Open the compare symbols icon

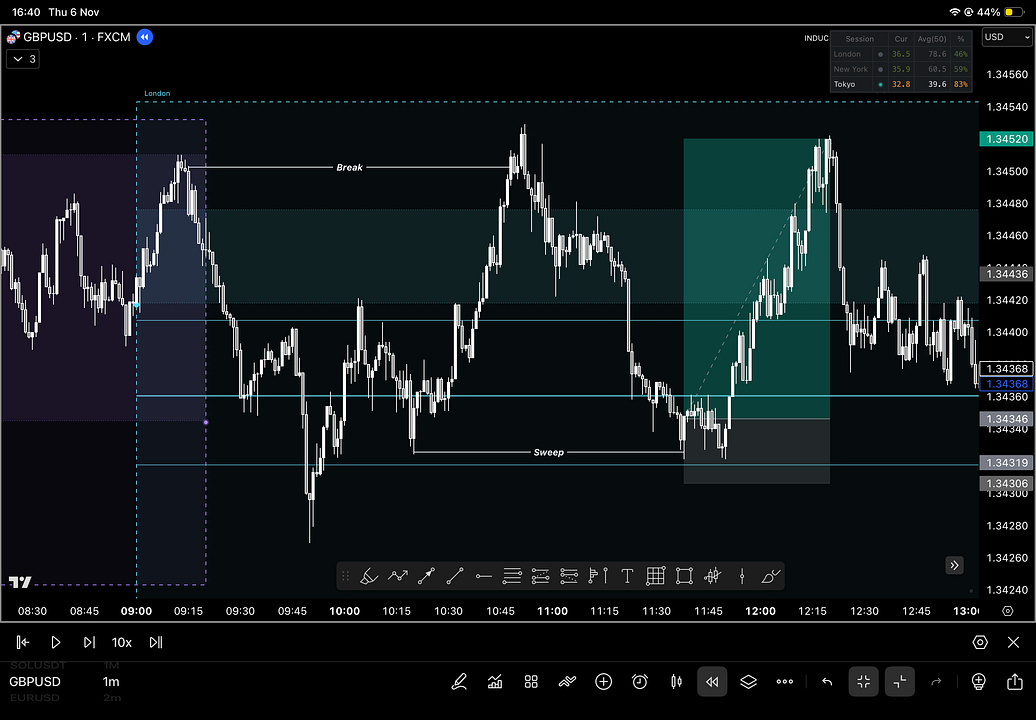pyautogui.click(x=567, y=682)
